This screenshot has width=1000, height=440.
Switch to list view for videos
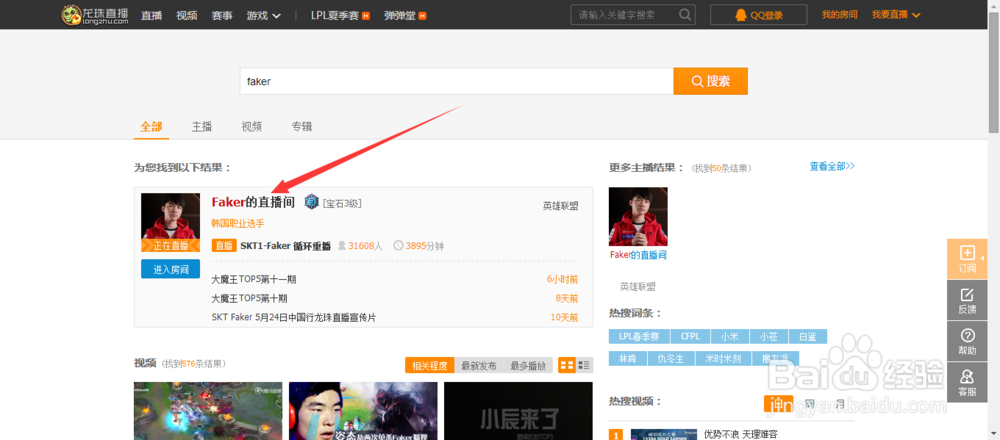tap(584, 365)
